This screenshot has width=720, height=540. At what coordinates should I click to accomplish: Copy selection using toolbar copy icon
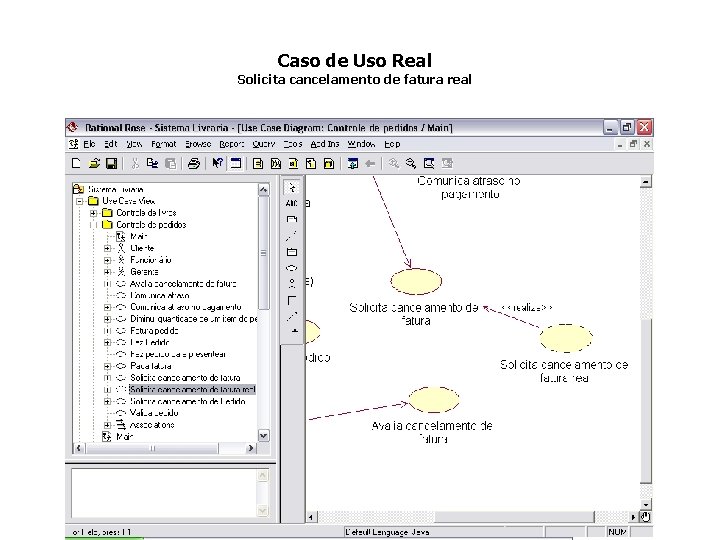tap(152, 163)
